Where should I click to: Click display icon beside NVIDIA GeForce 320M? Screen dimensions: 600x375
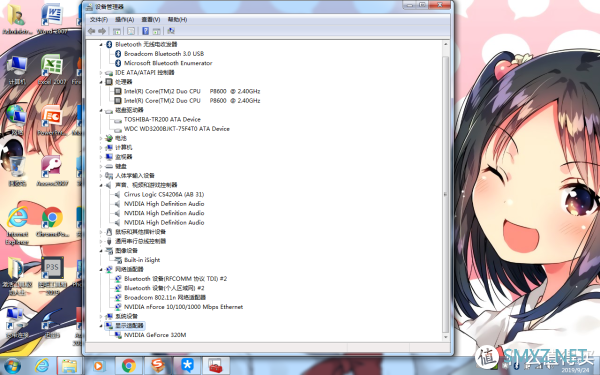coord(118,335)
